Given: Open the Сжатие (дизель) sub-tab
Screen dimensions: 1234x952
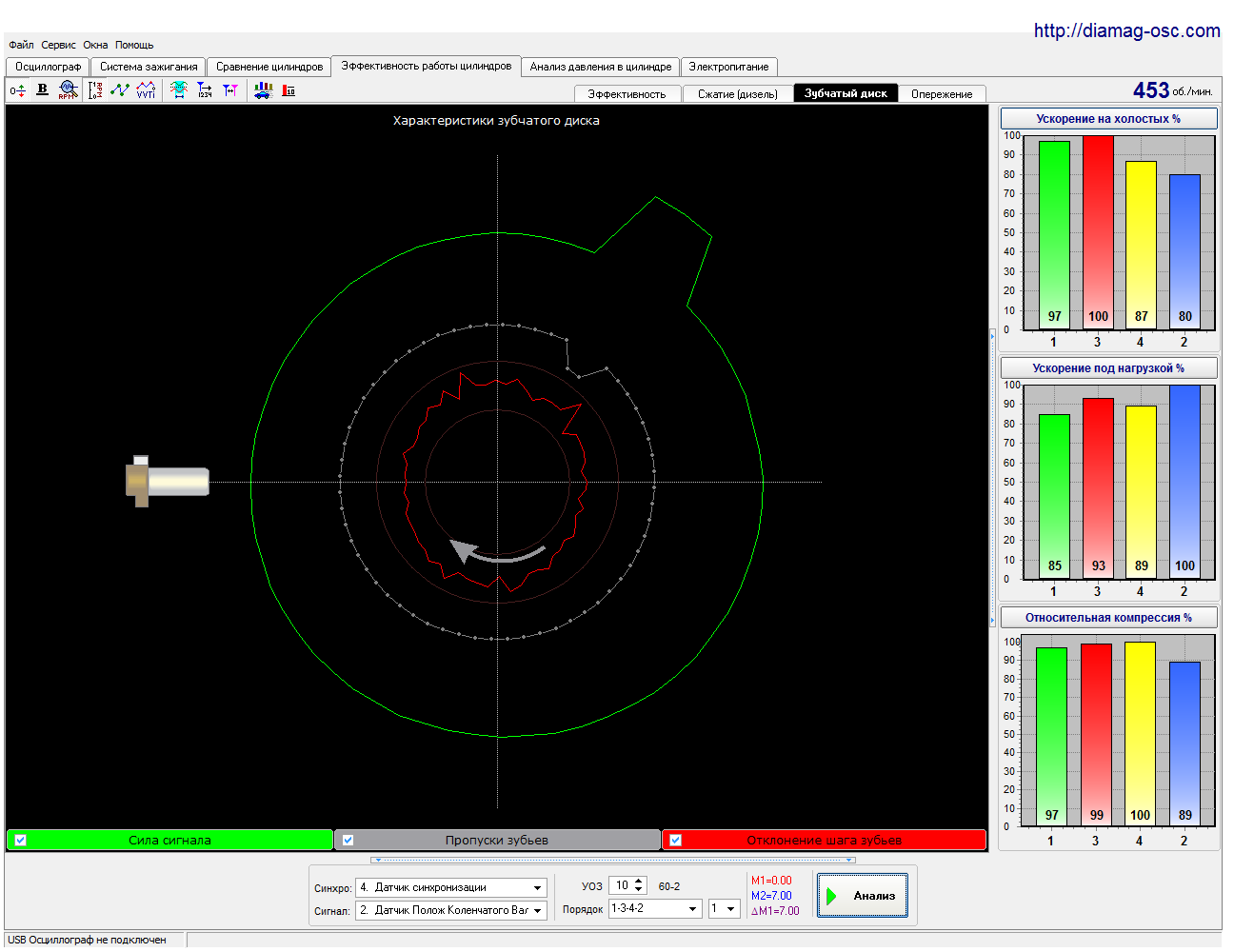Looking at the screenshot, I should 738,93.
